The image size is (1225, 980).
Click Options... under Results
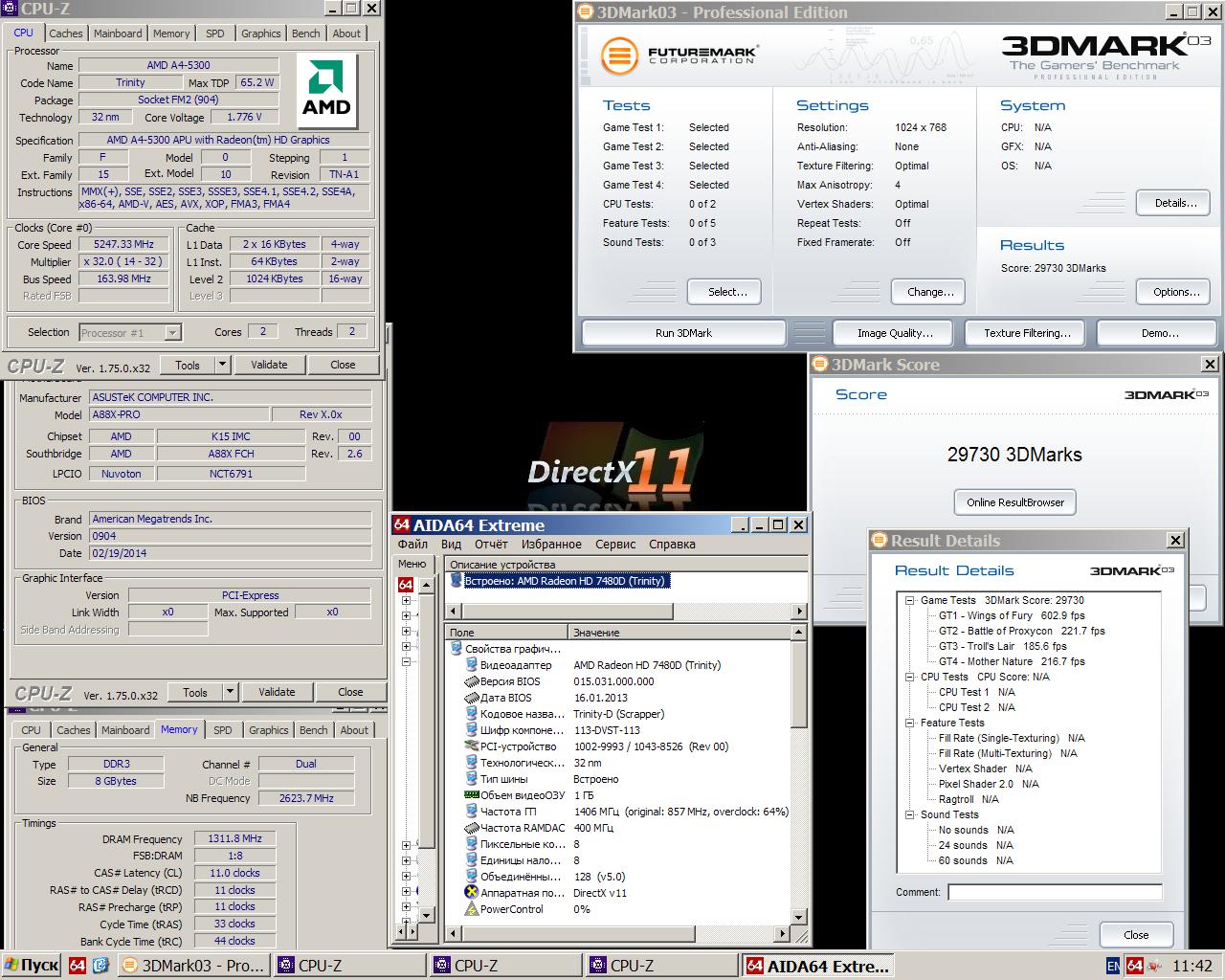pos(1175,292)
